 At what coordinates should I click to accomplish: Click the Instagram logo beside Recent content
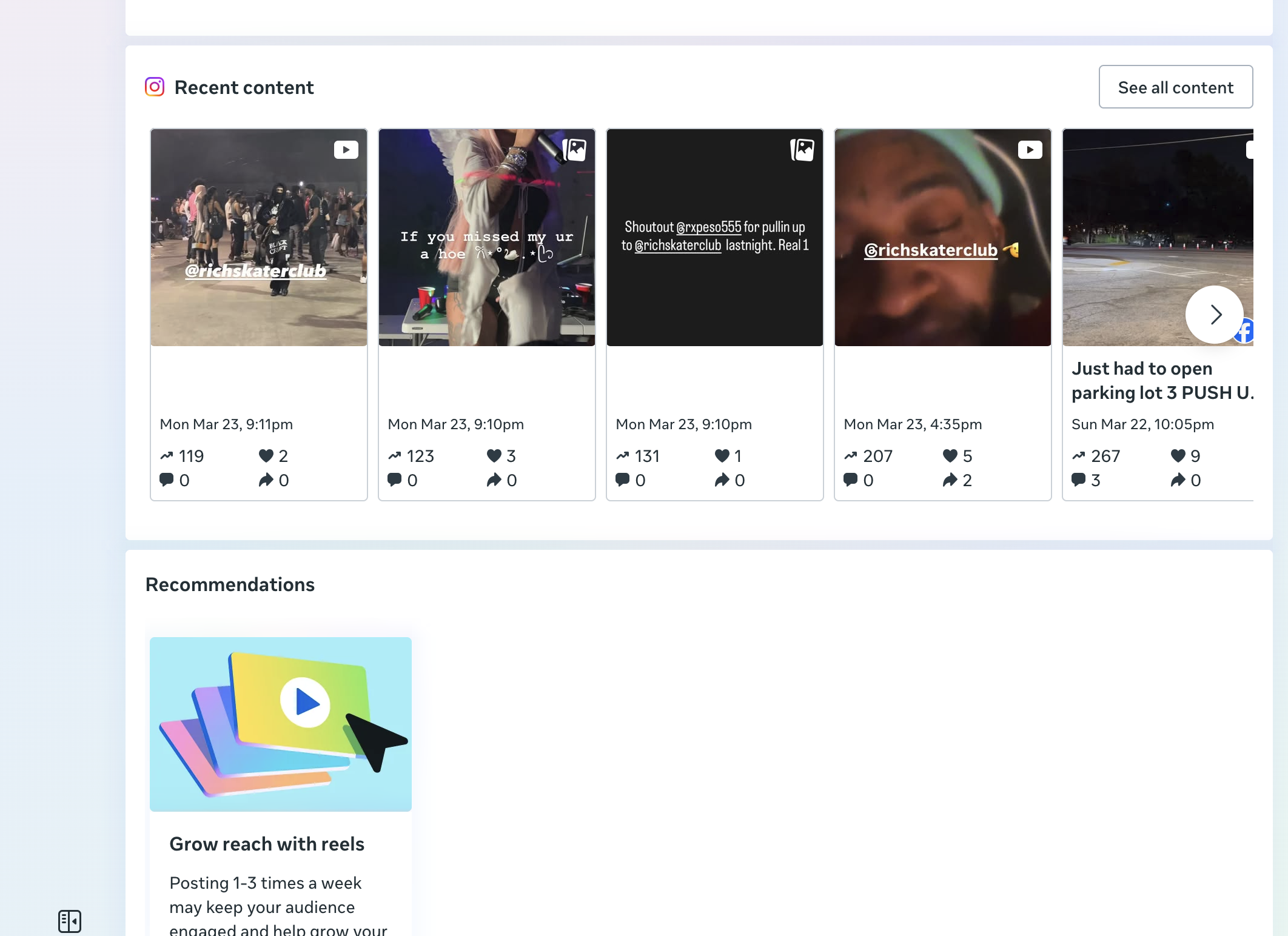pos(155,87)
